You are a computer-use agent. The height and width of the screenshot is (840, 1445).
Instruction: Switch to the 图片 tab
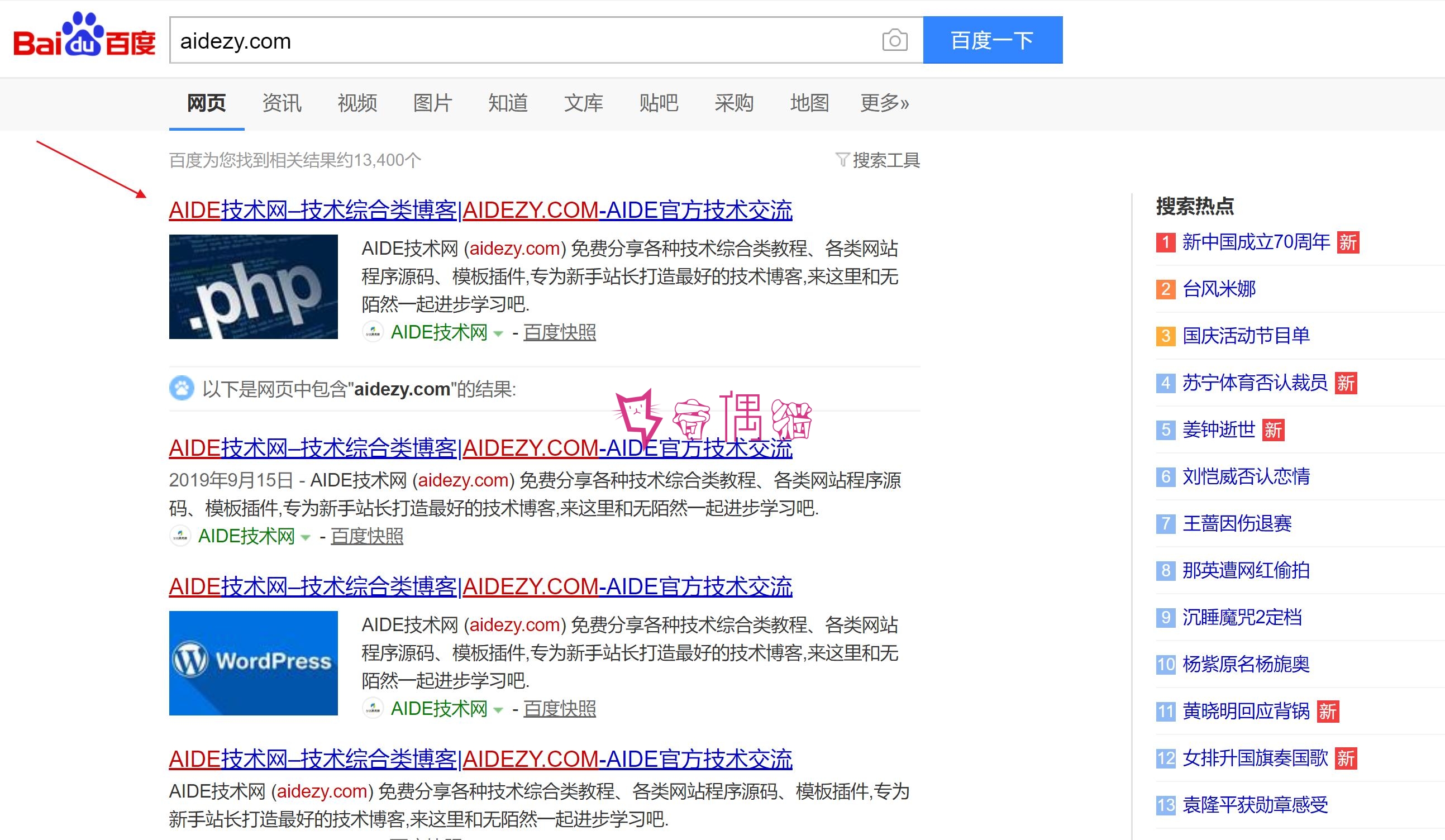(x=432, y=103)
